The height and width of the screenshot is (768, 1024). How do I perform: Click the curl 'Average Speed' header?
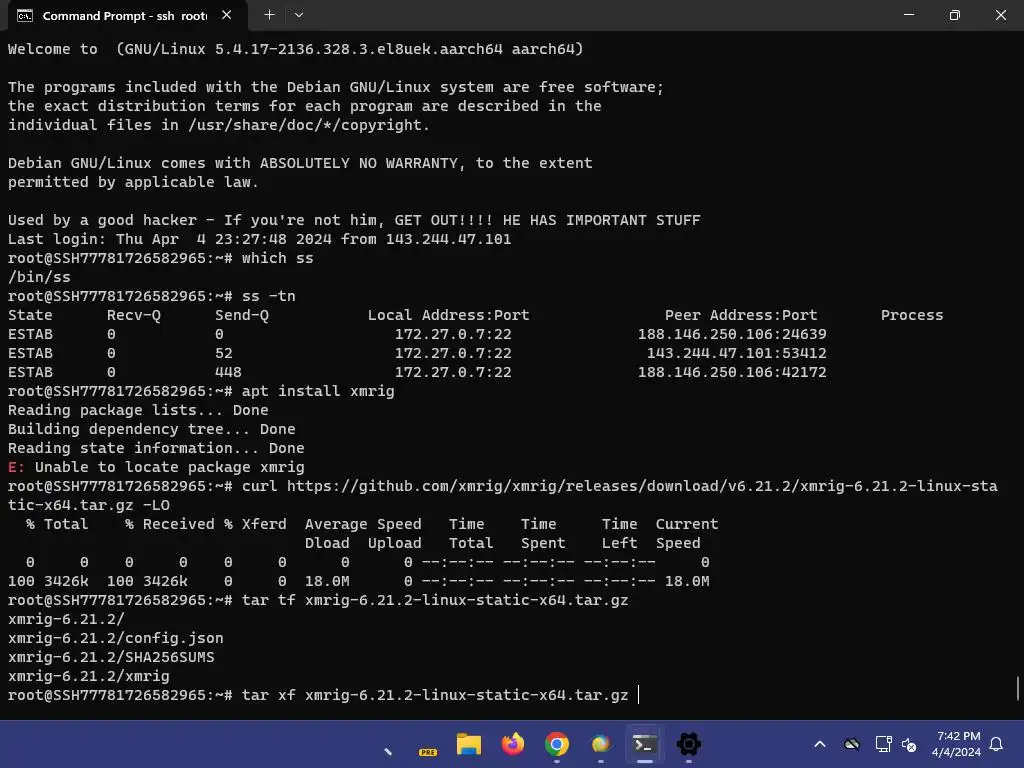point(363,524)
